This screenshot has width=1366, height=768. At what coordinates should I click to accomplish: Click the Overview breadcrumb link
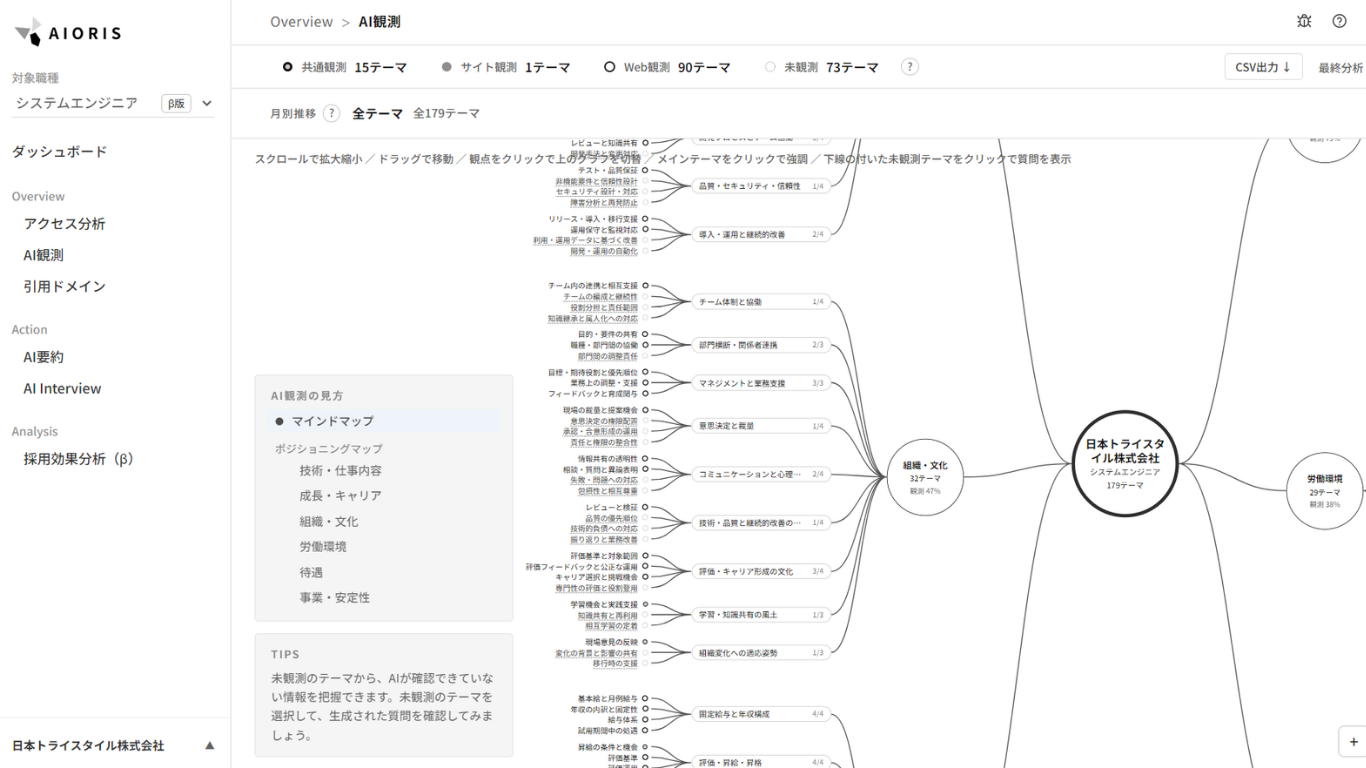tap(301, 22)
